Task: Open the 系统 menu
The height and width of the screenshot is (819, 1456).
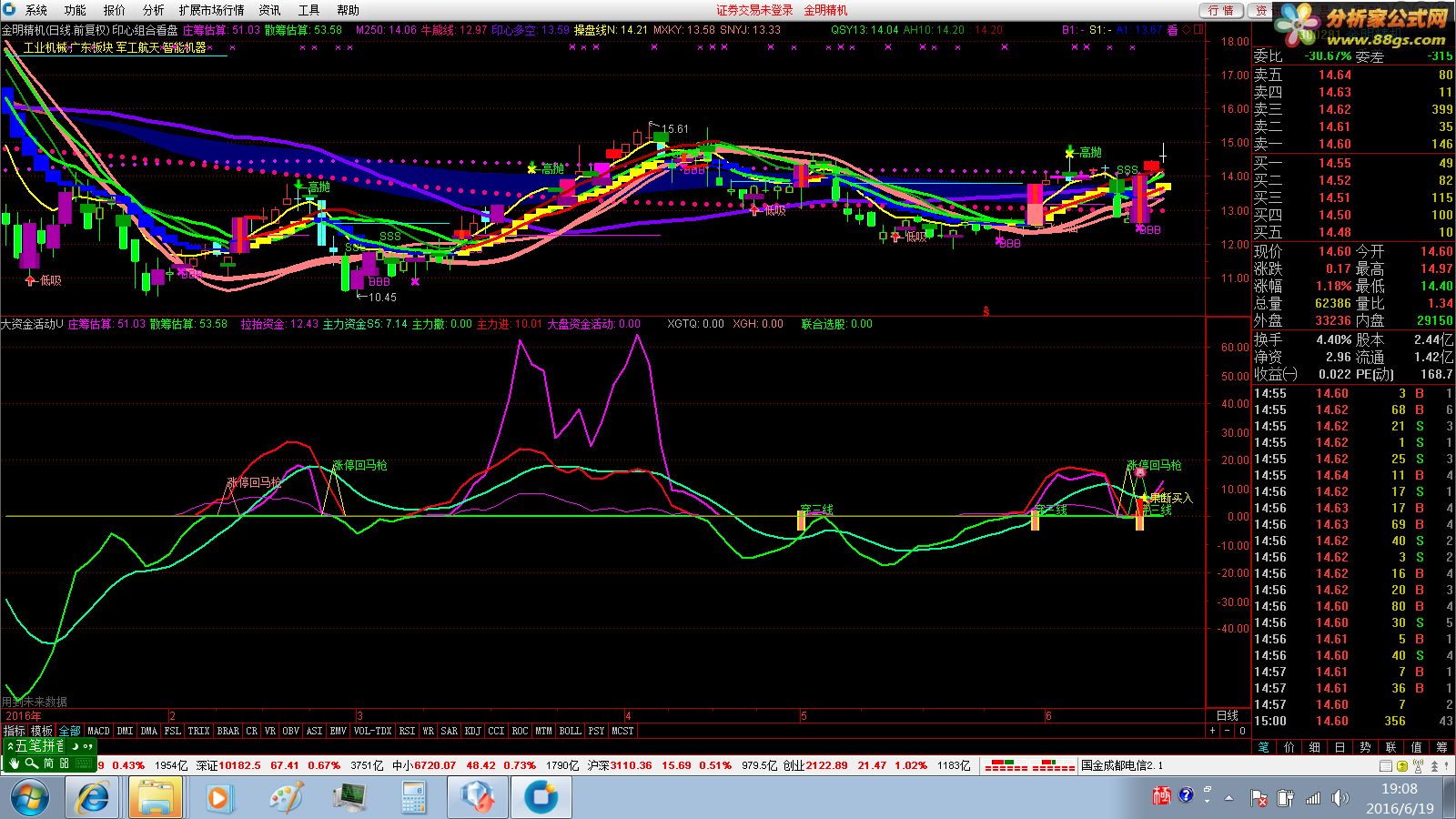Action: [x=36, y=10]
